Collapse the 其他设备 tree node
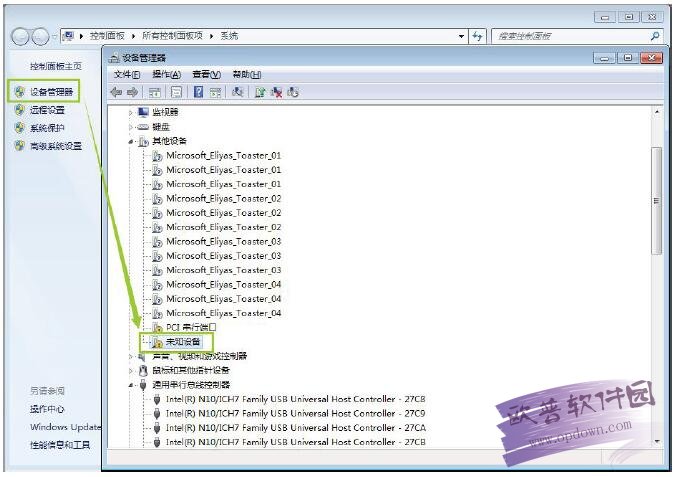 click(x=130, y=142)
